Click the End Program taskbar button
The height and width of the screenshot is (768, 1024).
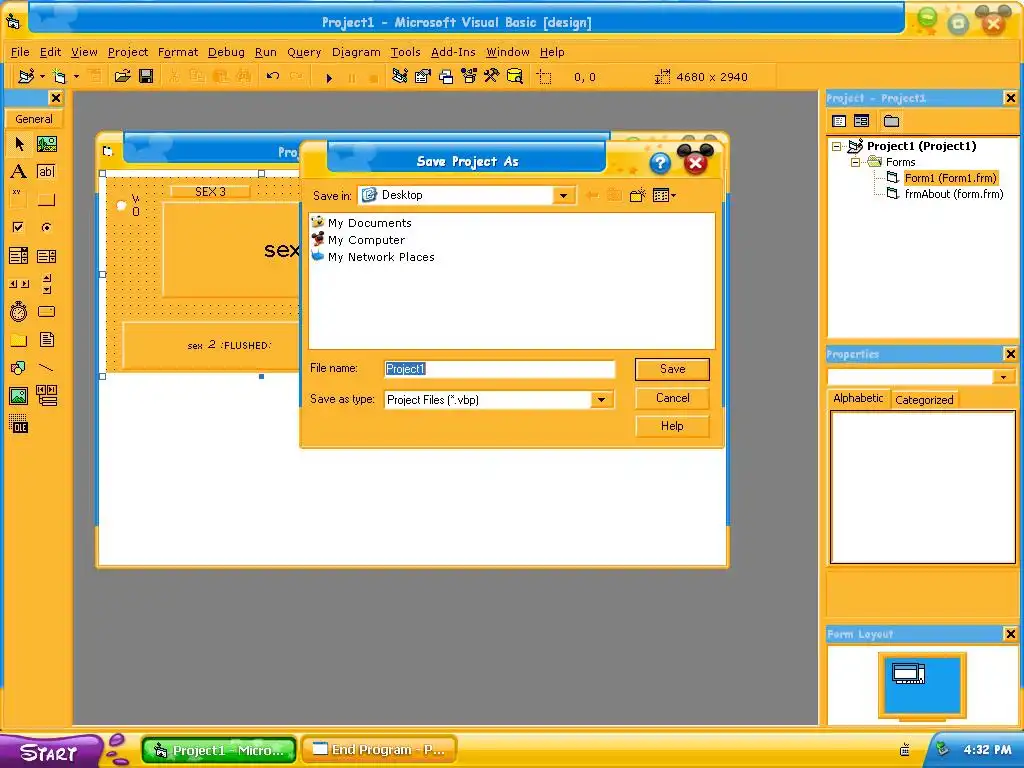pyautogui.click(x=379, y=750)
